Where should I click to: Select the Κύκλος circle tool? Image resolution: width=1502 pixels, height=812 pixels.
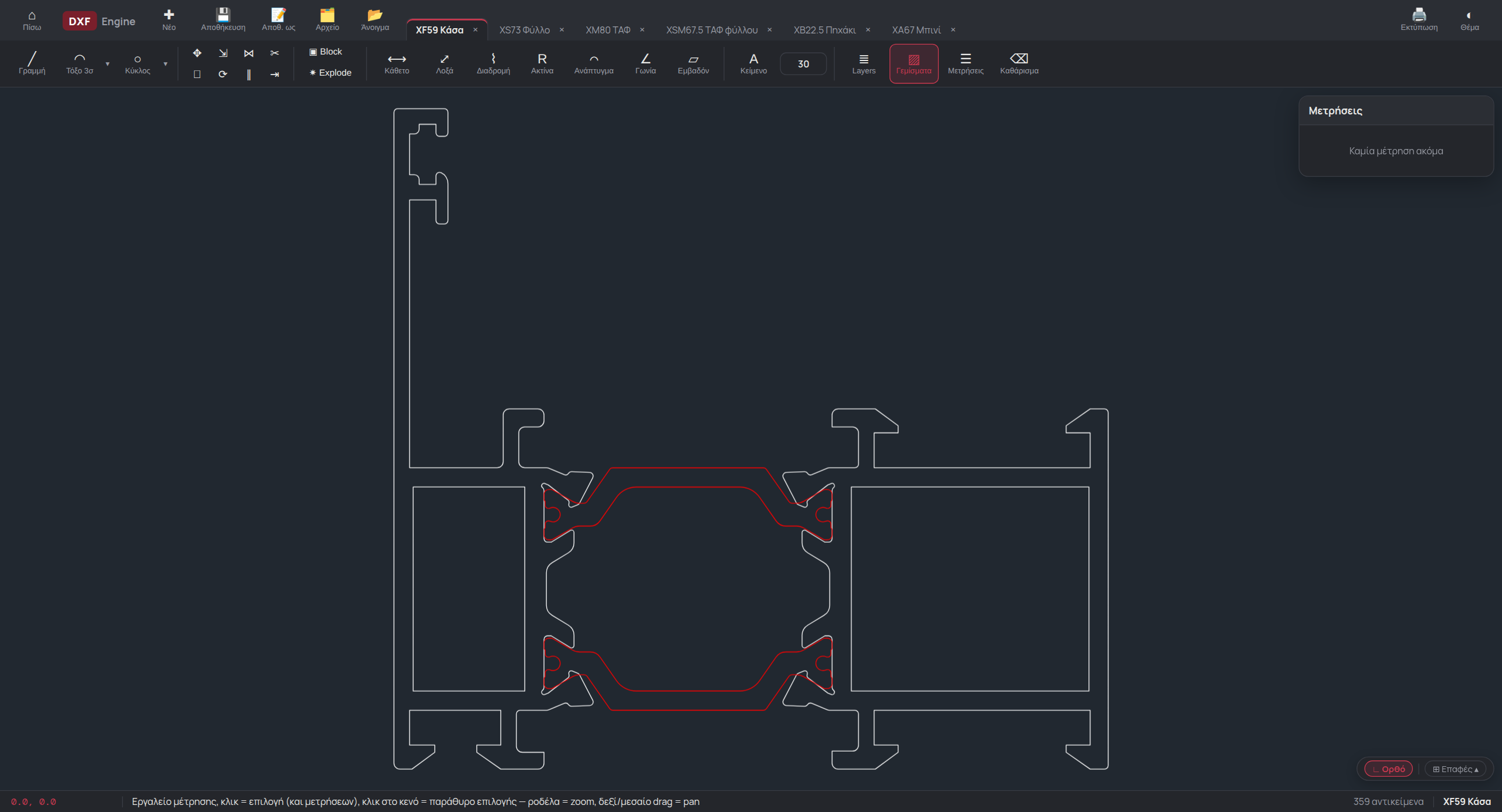[x=137, y=63]
